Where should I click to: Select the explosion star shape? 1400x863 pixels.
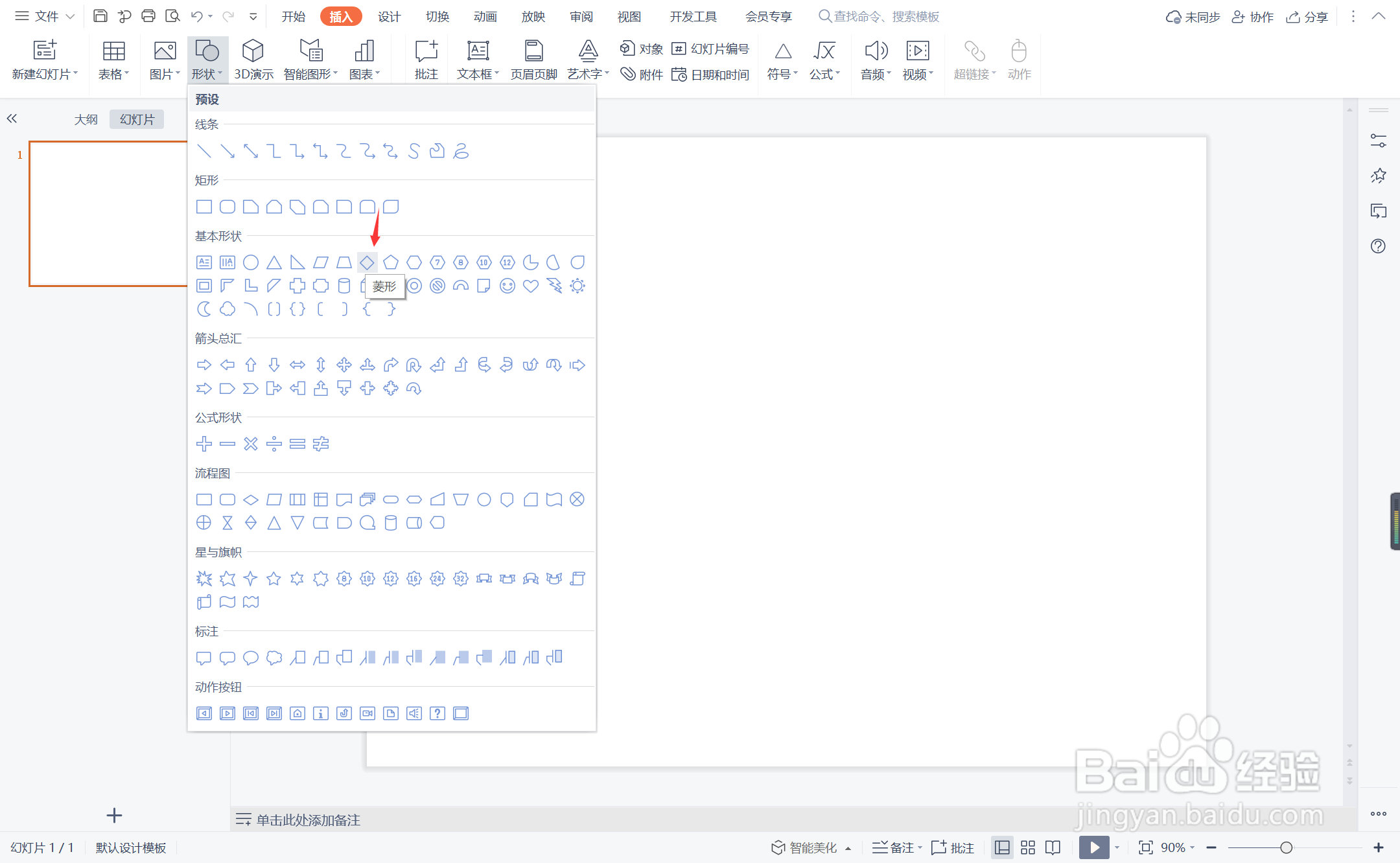(204, 579)
